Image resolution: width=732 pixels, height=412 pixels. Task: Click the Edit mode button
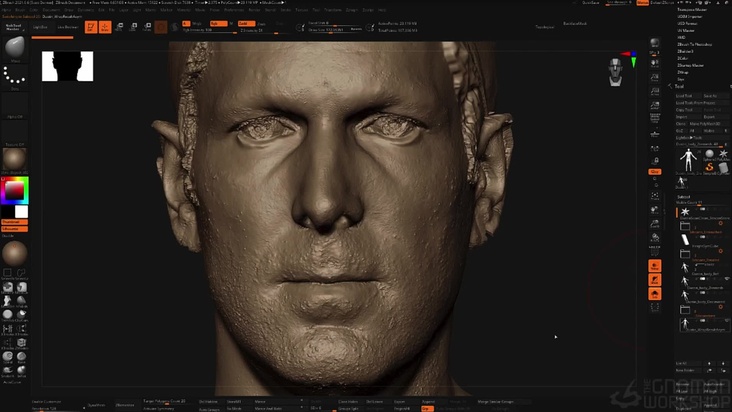[x=91, y=27]
